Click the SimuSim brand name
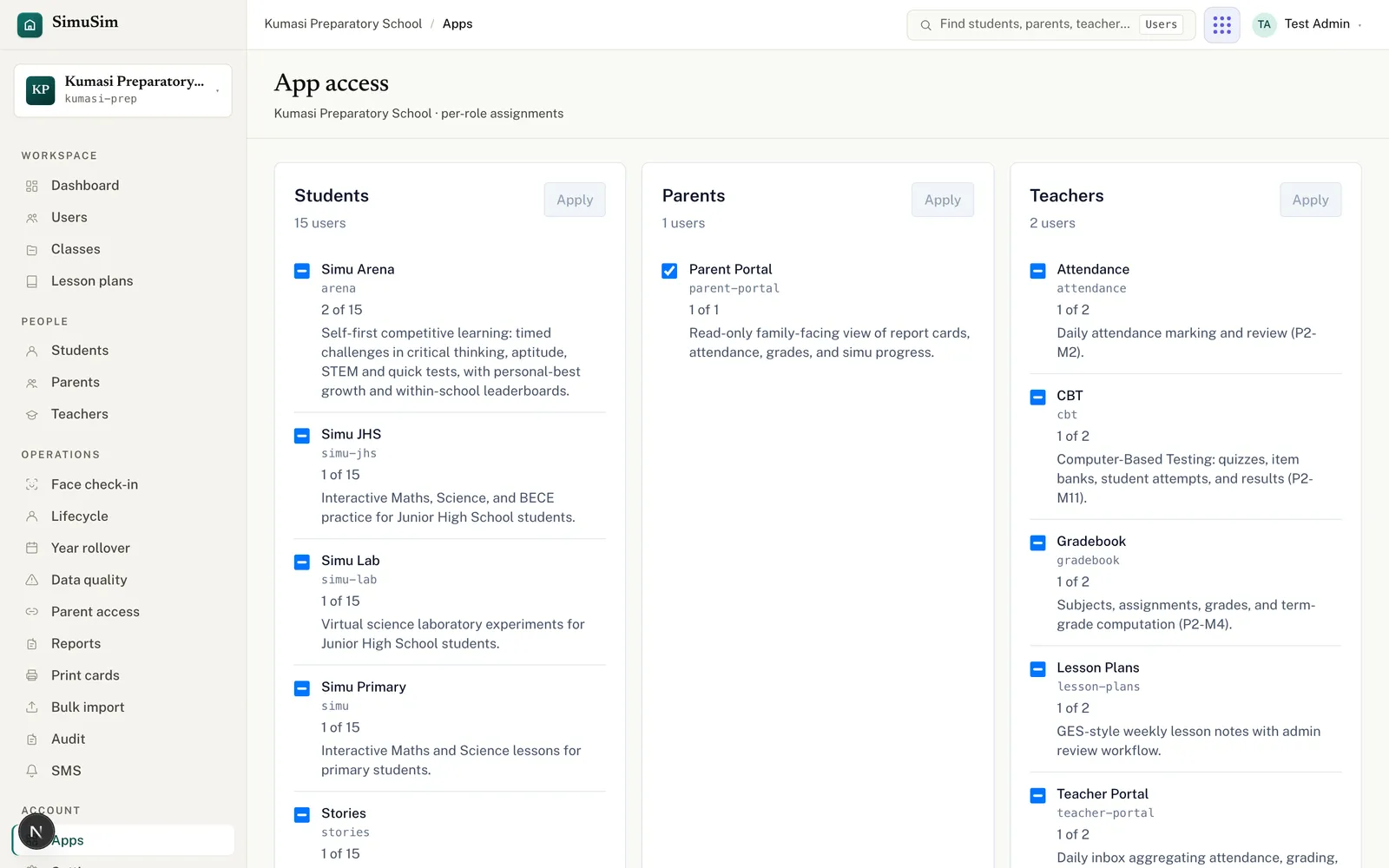The width and height of the screenshot is (1389, 868). click(x=85, y=23)
